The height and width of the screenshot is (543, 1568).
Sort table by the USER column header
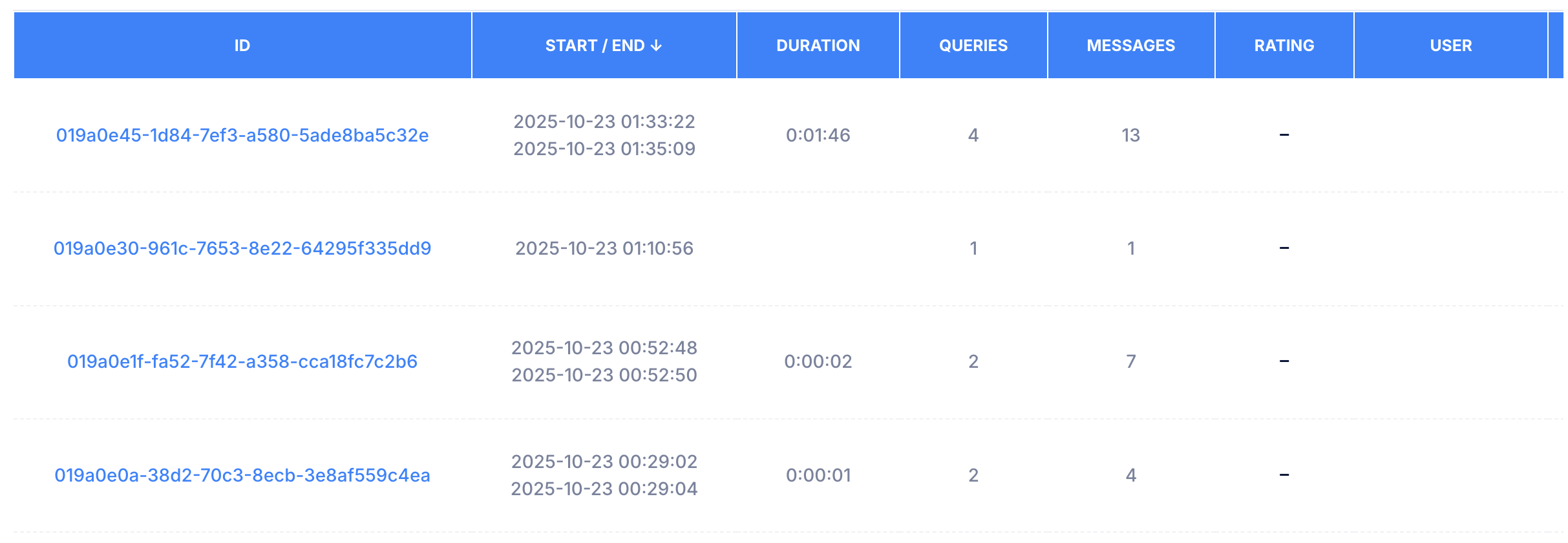[1450, 45]
